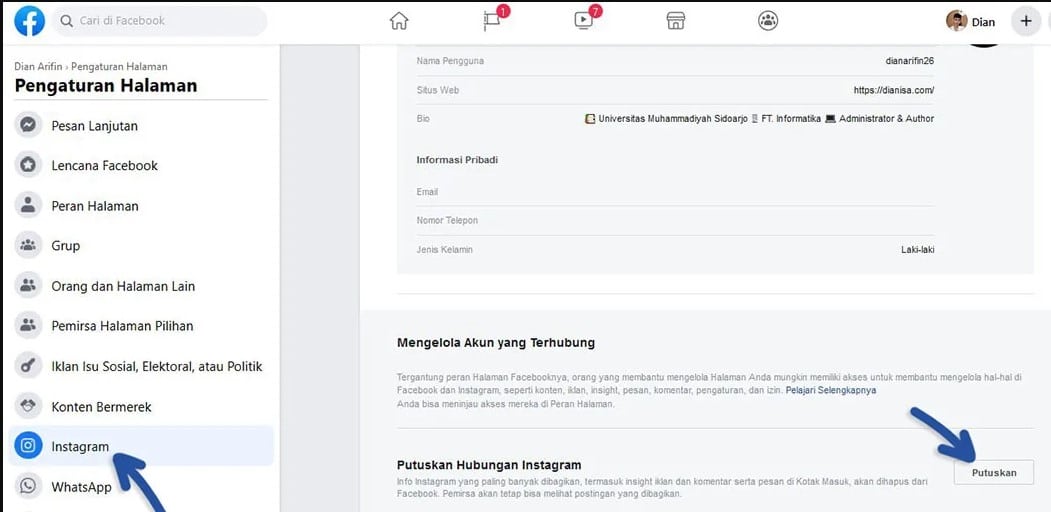Click the Laki-laki gender value
Image resolution: width=1051 pixels, height=512 pixels.
point(918,249)
